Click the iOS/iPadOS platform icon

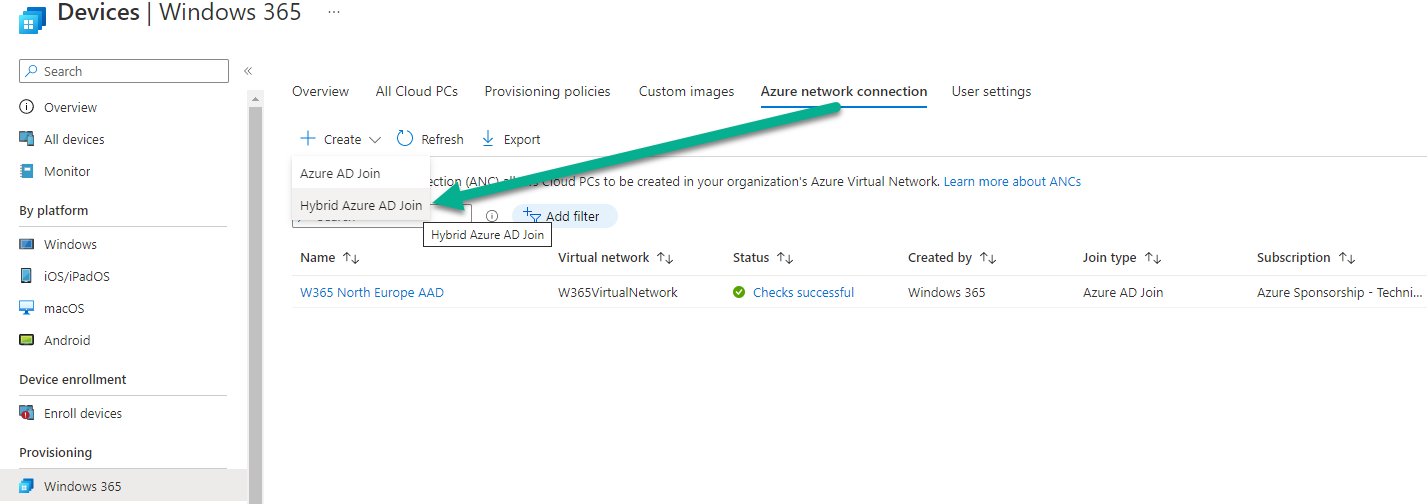[x=27, y=276]
